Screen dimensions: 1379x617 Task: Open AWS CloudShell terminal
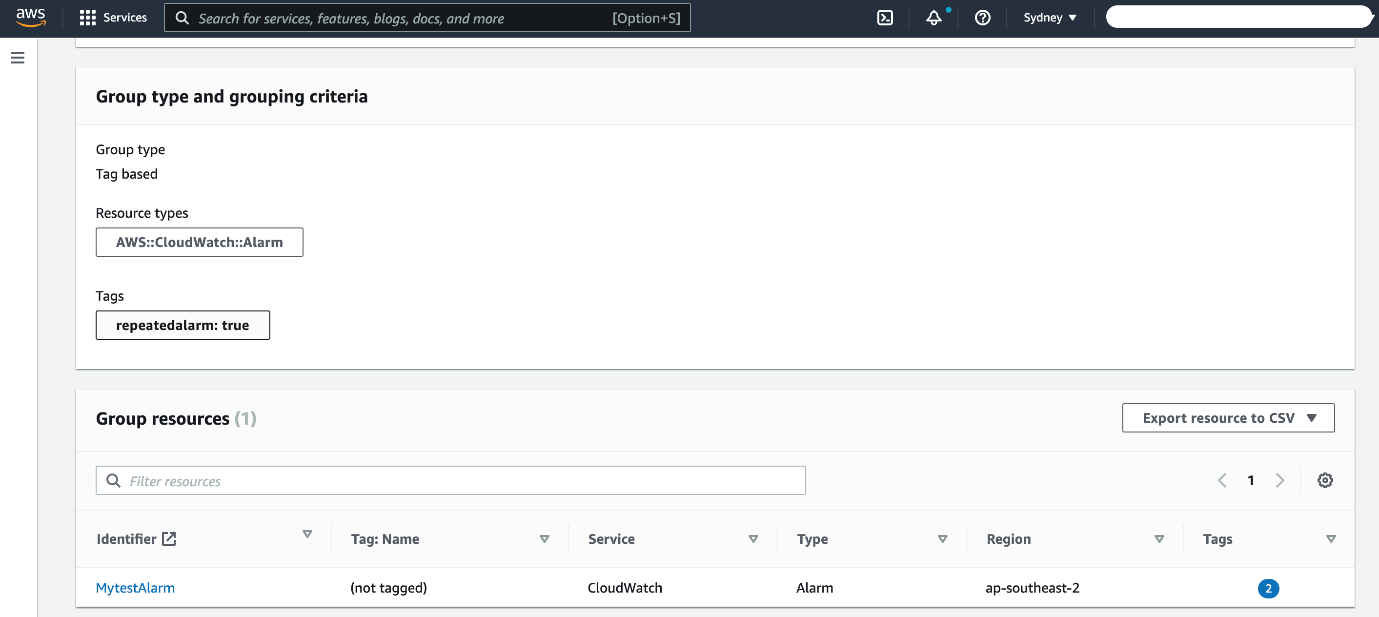(x=884, y=17)
